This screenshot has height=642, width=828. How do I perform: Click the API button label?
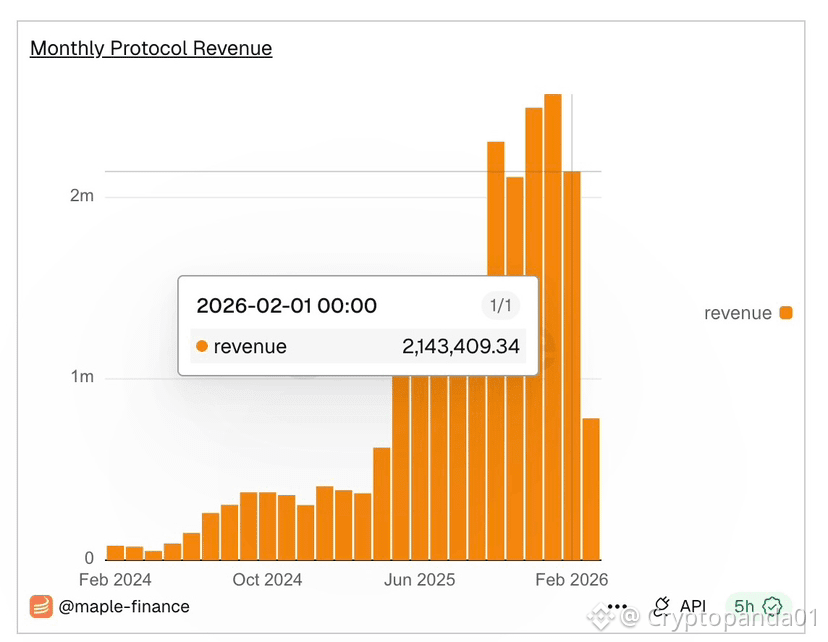pyautogui.click(x=692, y=606)
